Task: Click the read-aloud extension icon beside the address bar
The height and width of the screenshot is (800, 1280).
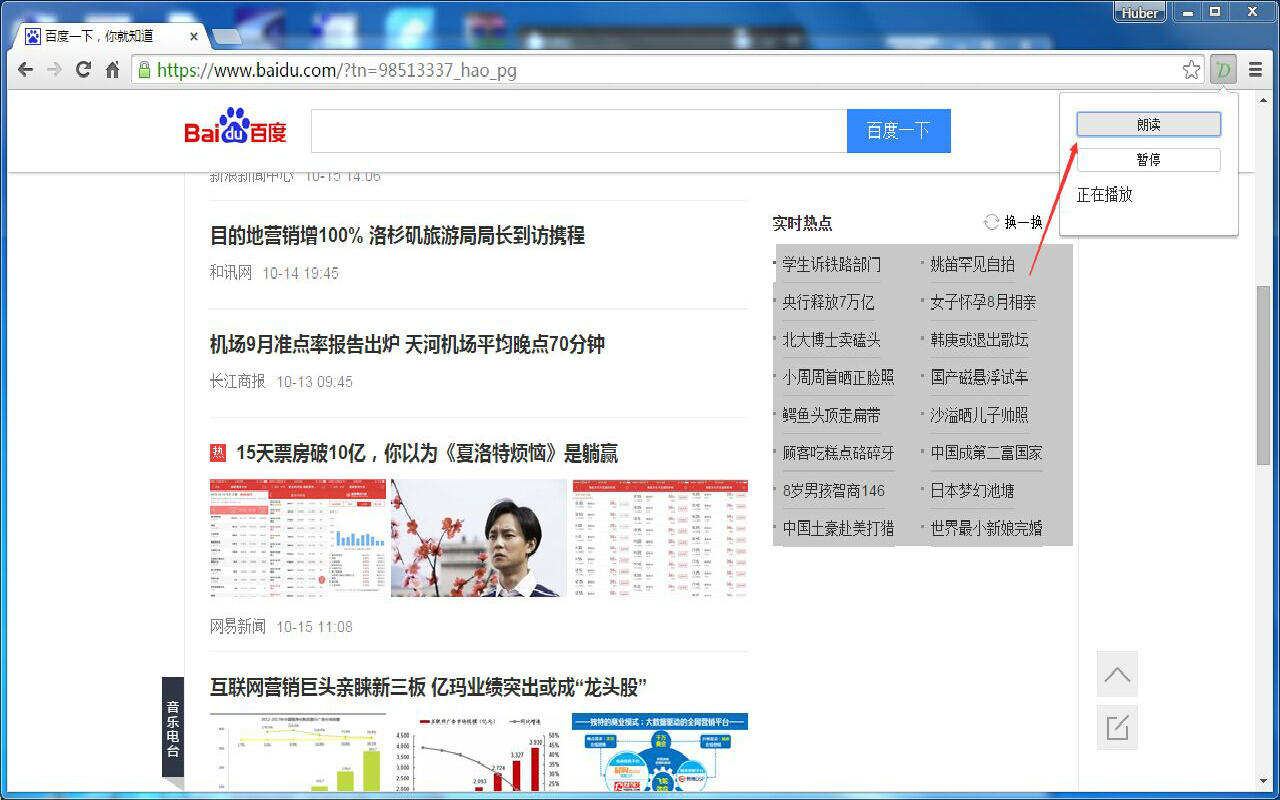Action: point(1222,70)
